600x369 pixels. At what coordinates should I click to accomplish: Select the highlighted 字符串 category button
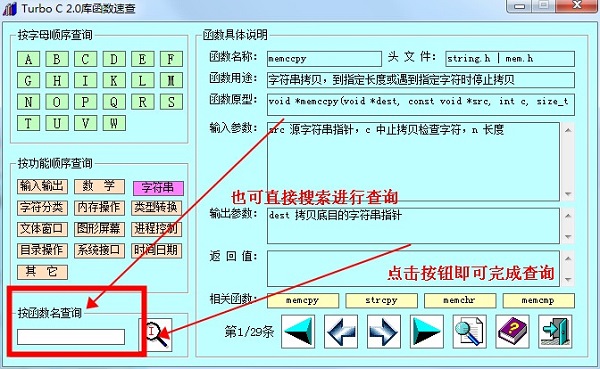click(158, 188)
